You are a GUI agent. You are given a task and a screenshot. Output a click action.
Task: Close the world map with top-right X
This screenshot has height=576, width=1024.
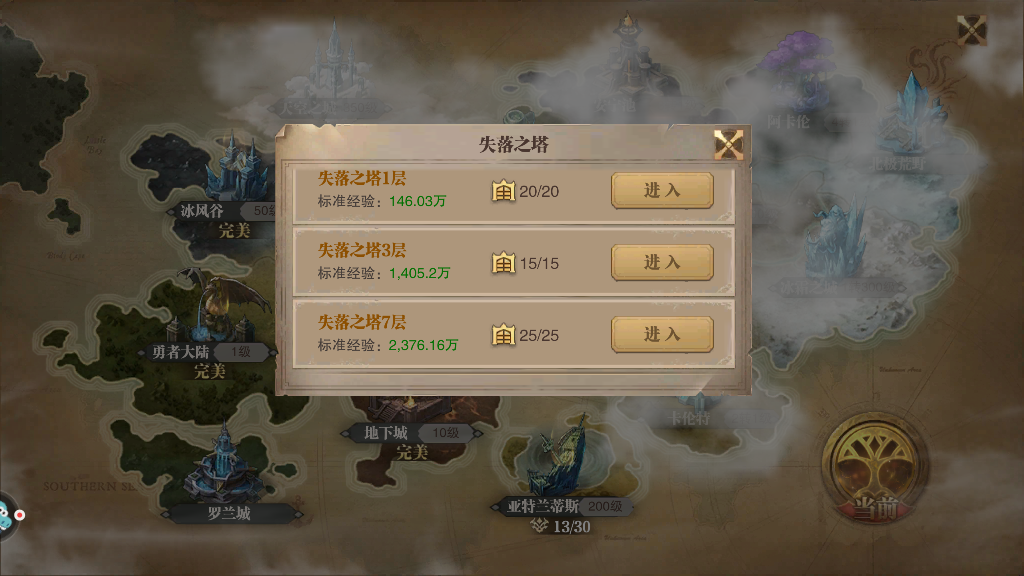click(x=972, y=30)
